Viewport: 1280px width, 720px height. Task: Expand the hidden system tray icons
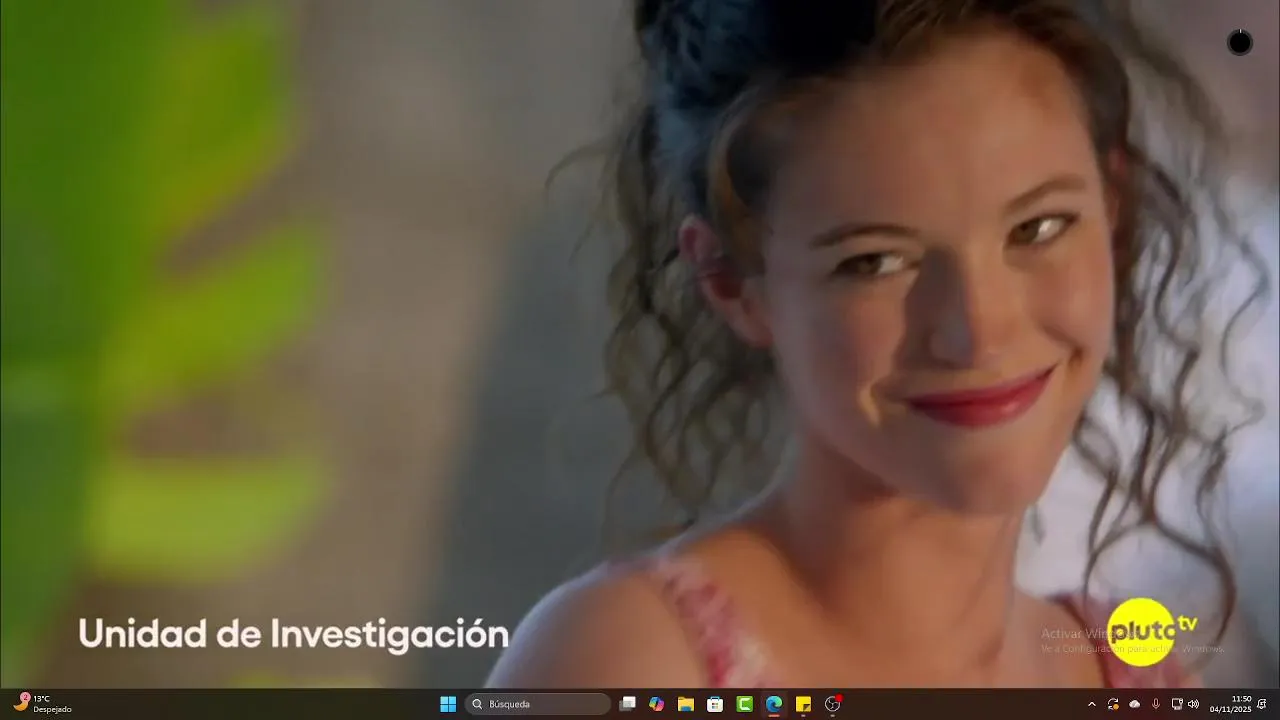(x=1091, y=704)
